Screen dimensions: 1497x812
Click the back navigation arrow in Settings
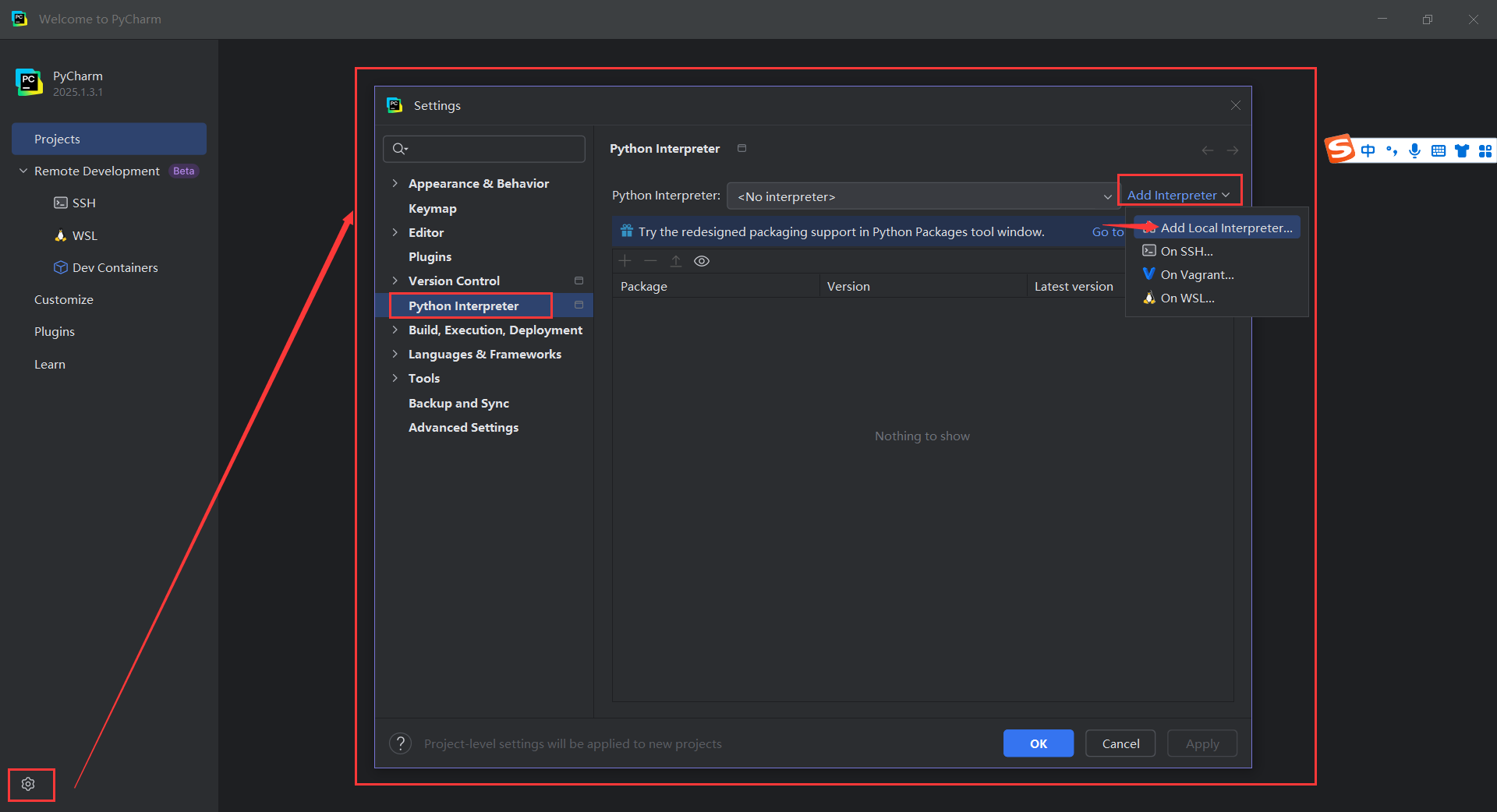tap(1207, 150)
